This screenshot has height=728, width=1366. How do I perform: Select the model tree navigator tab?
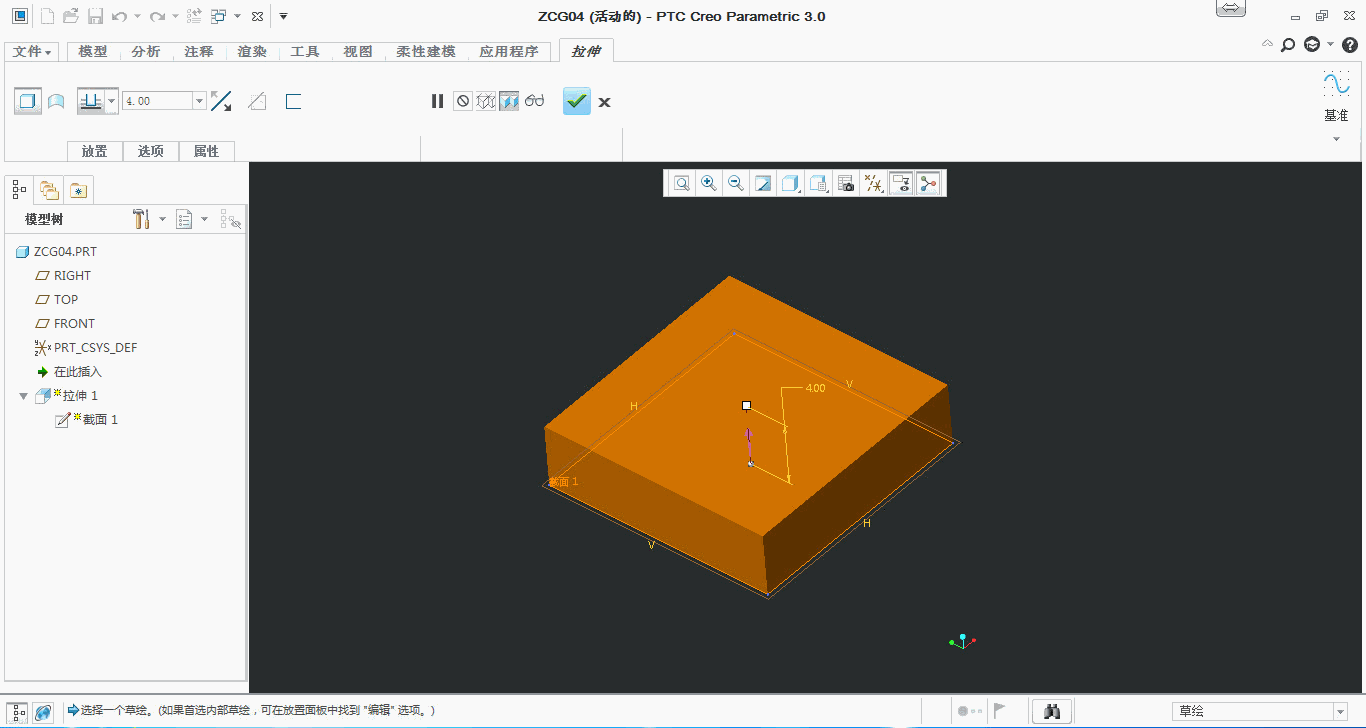coord(20,189)
